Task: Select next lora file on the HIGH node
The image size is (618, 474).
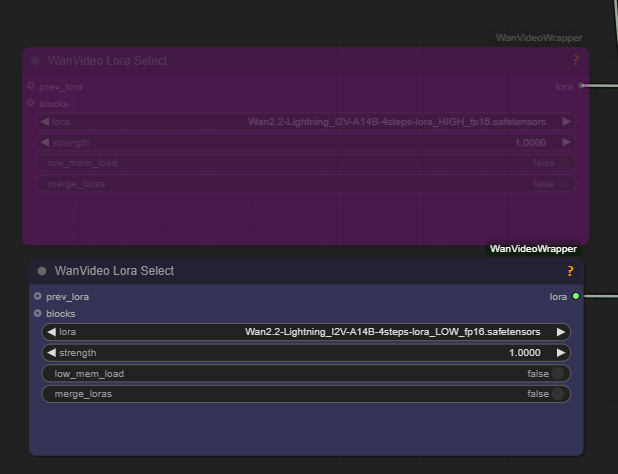Action: coord(566,122)
